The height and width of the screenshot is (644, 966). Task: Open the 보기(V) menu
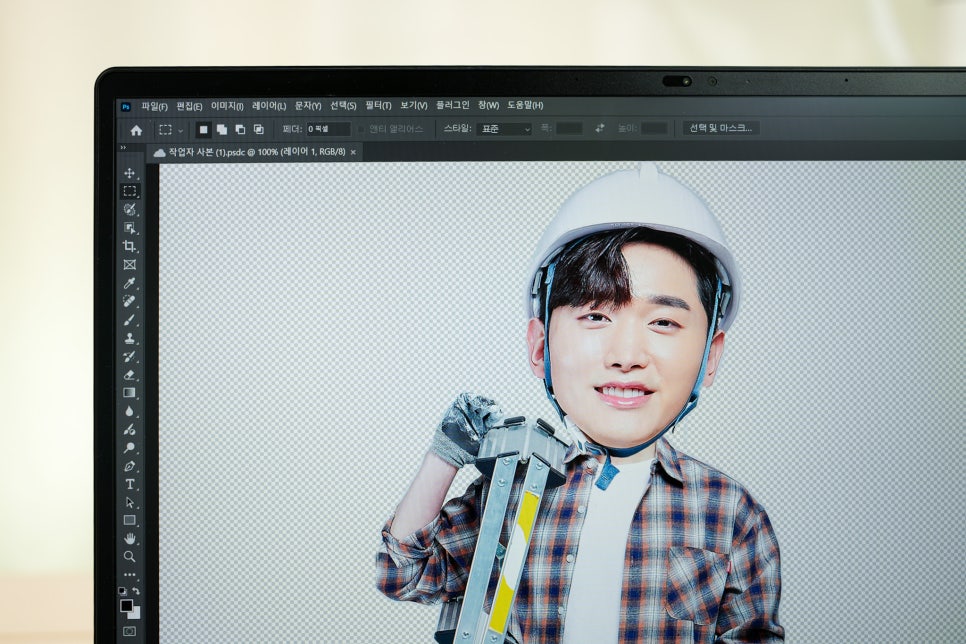414,106
